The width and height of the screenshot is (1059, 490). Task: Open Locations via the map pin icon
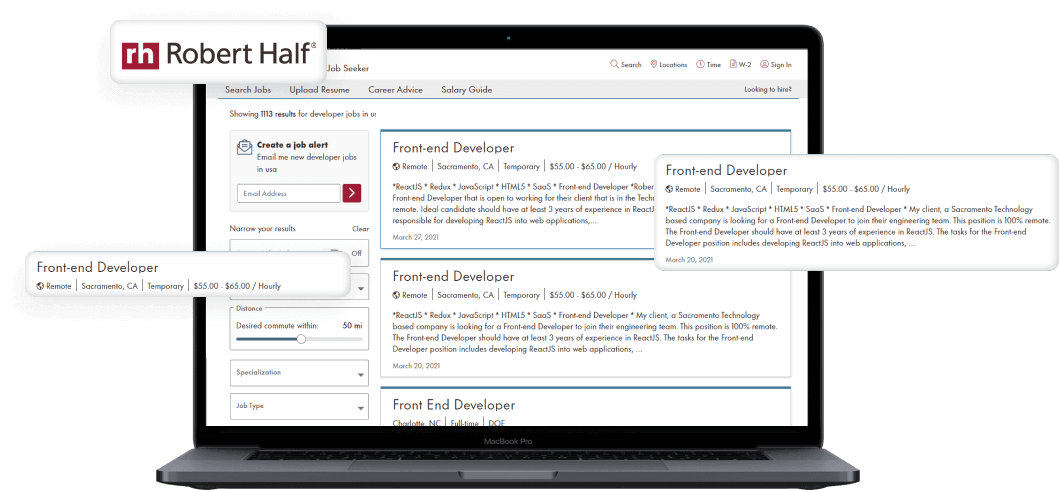pos(654,64)
